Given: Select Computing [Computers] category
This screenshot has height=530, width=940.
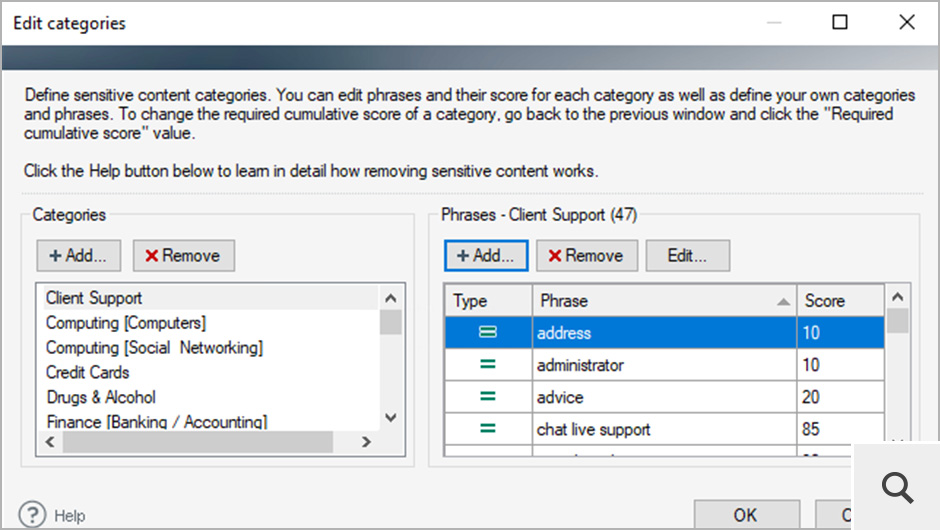Looking at the screenshot, I should pyautogui.click(x=211, y=323).
